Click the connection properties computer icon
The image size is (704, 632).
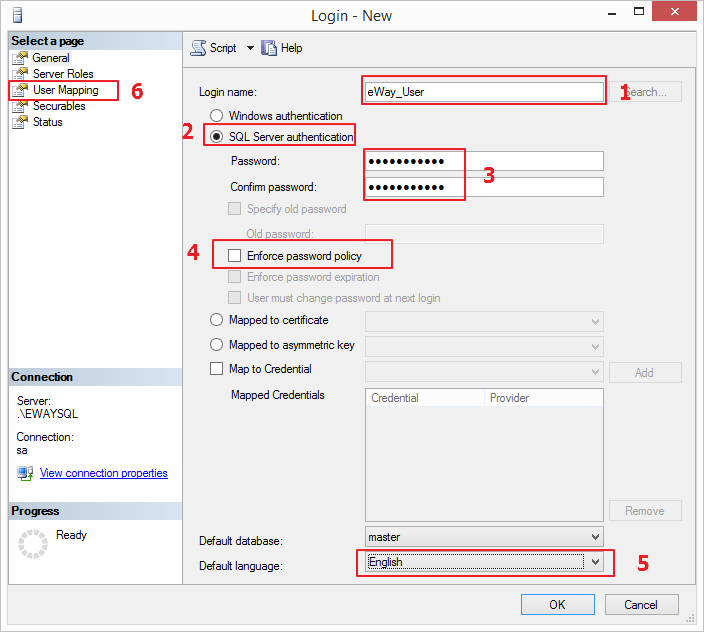click(x=25, y=473)
